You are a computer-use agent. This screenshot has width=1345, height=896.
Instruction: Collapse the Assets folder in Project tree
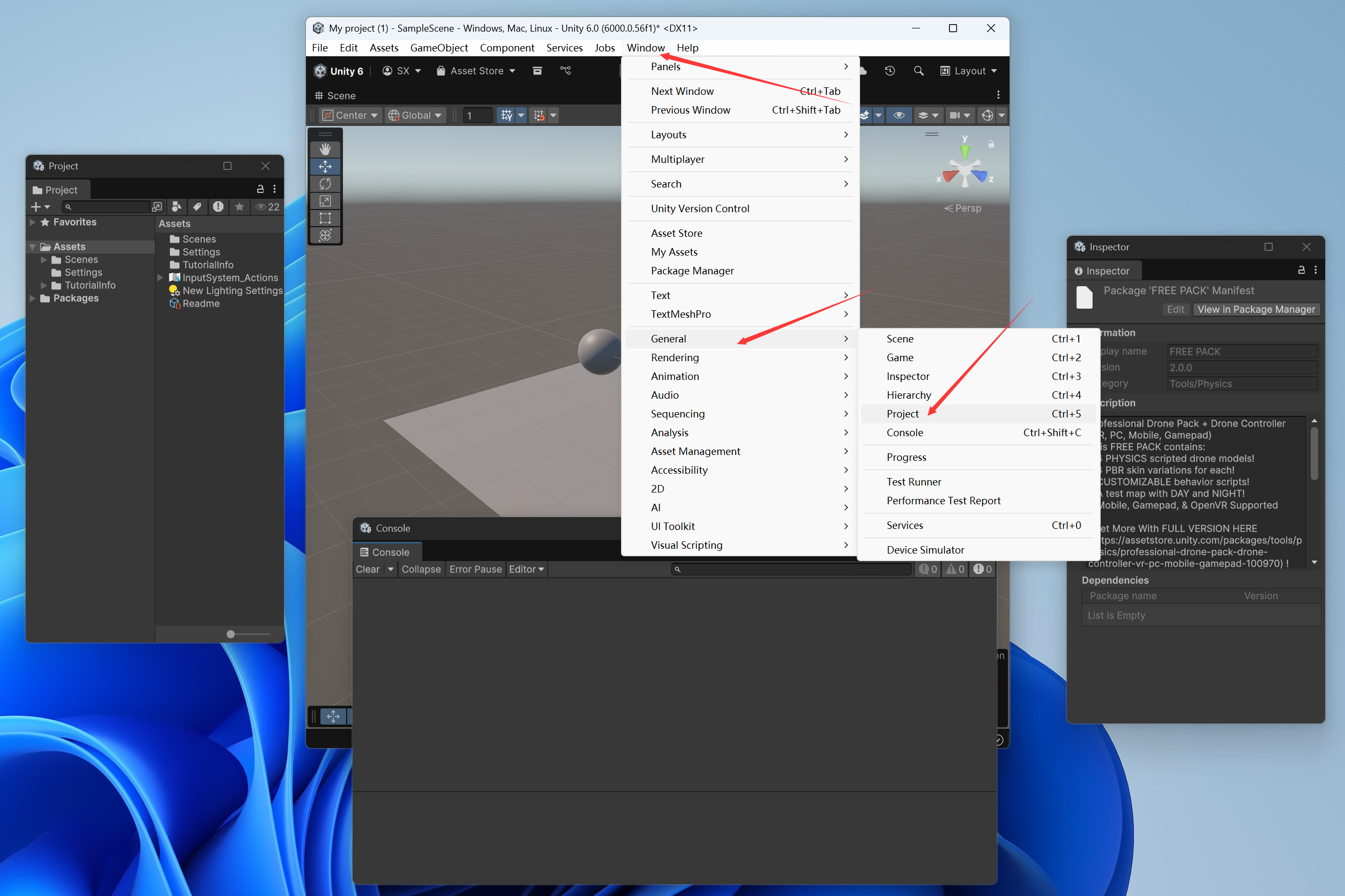(33, 247)
